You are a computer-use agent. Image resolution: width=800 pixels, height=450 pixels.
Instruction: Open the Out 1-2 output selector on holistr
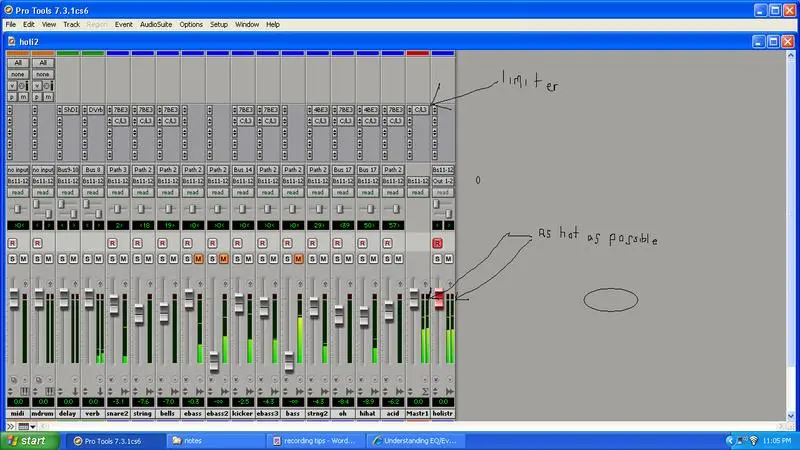coord(443,181)
